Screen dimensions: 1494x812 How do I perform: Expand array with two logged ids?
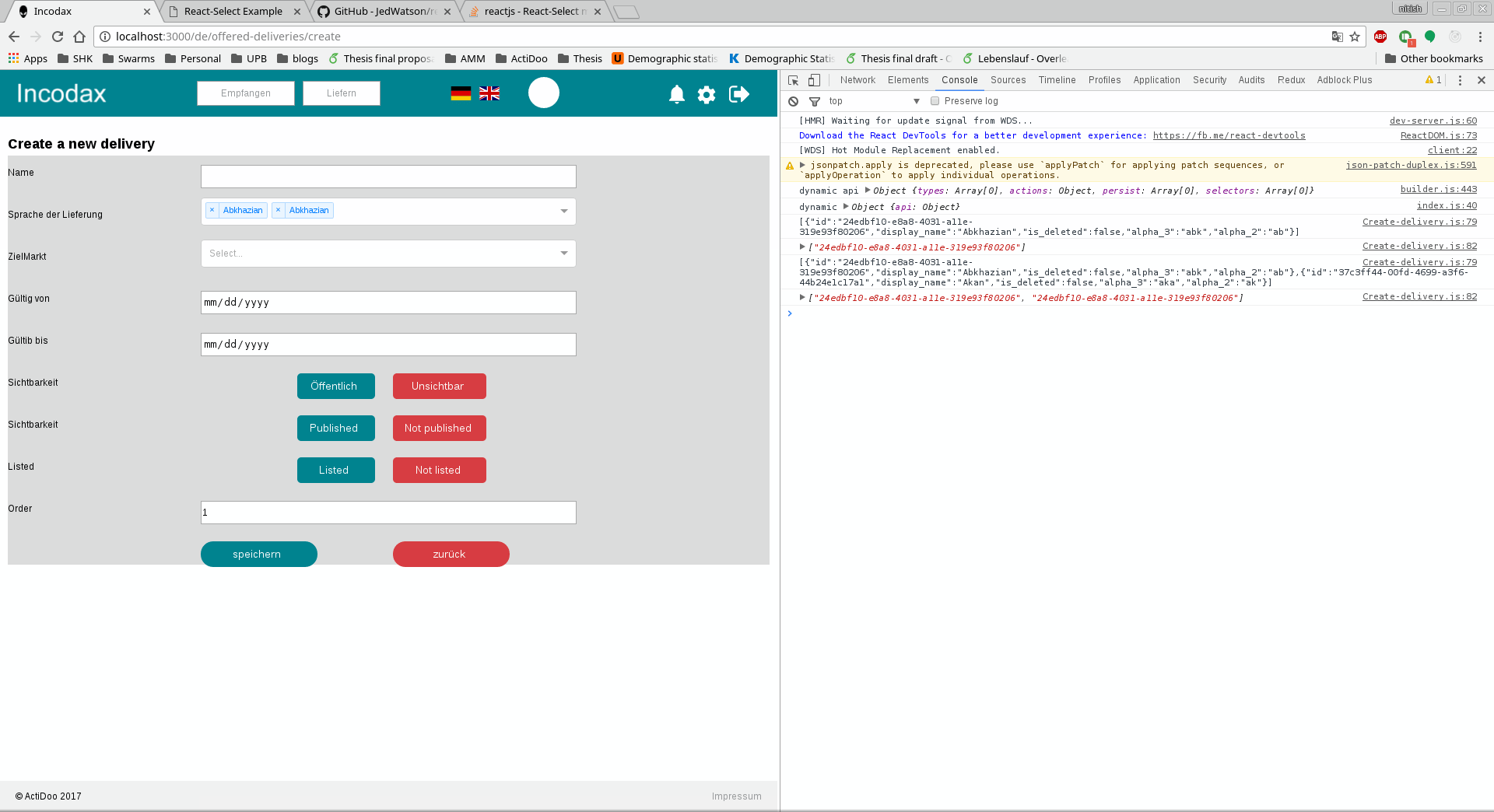pyautogui.click(x=802, y=297)
